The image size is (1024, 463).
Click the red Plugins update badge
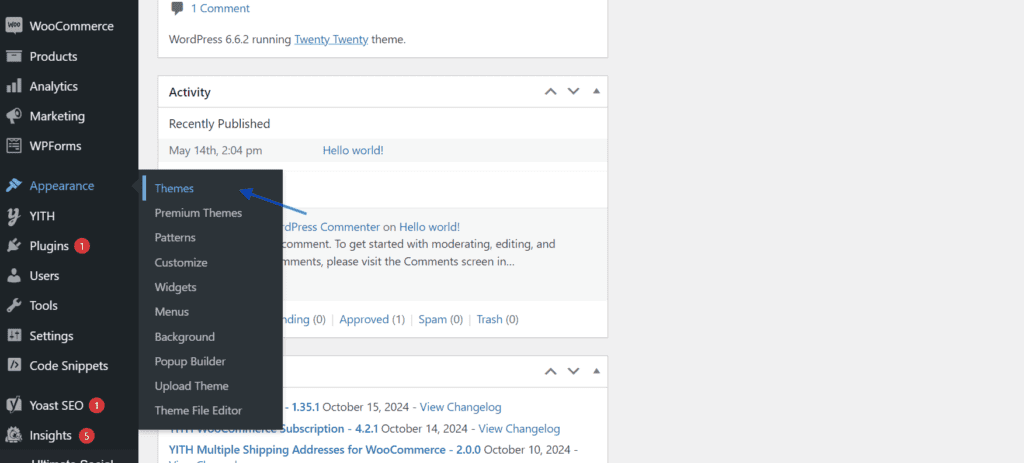[82, 246]
